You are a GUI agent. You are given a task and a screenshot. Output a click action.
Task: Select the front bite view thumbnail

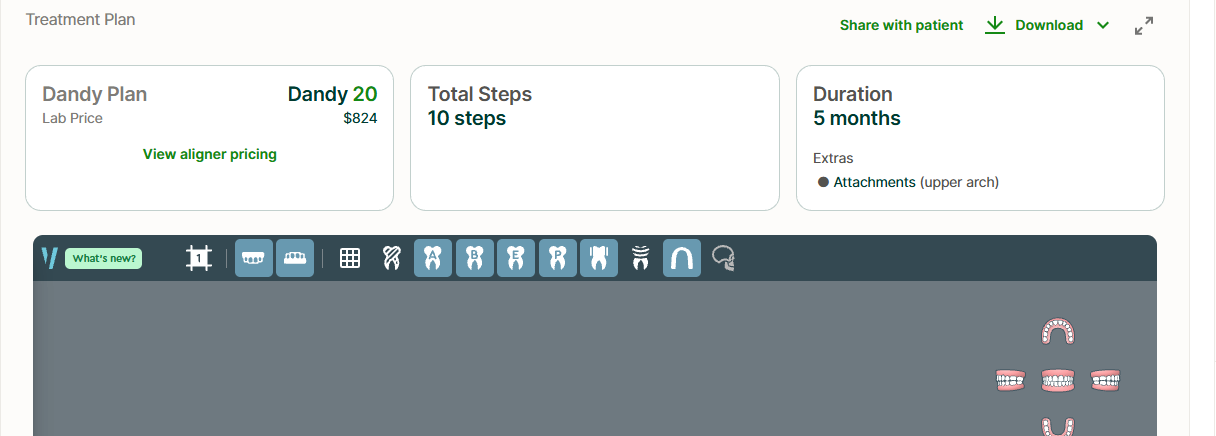pyautogui.click(x=1057, y=380)
